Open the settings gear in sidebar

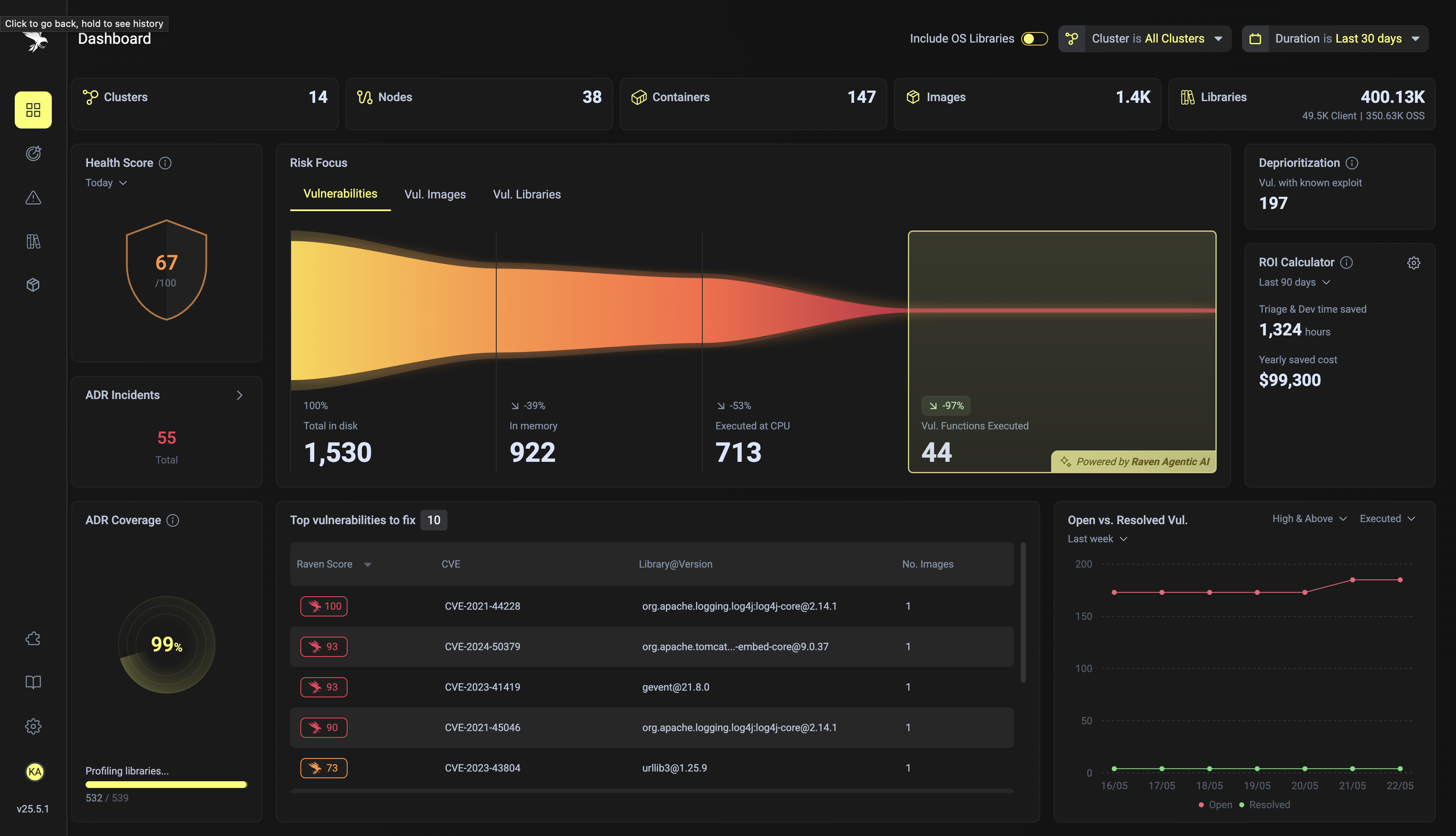pyautogui.click(x=33, y=726)
